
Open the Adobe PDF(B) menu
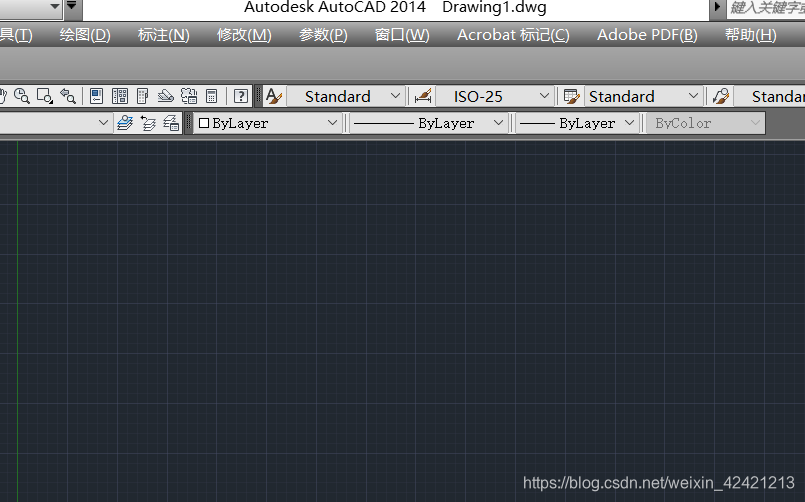coord(647,35)
